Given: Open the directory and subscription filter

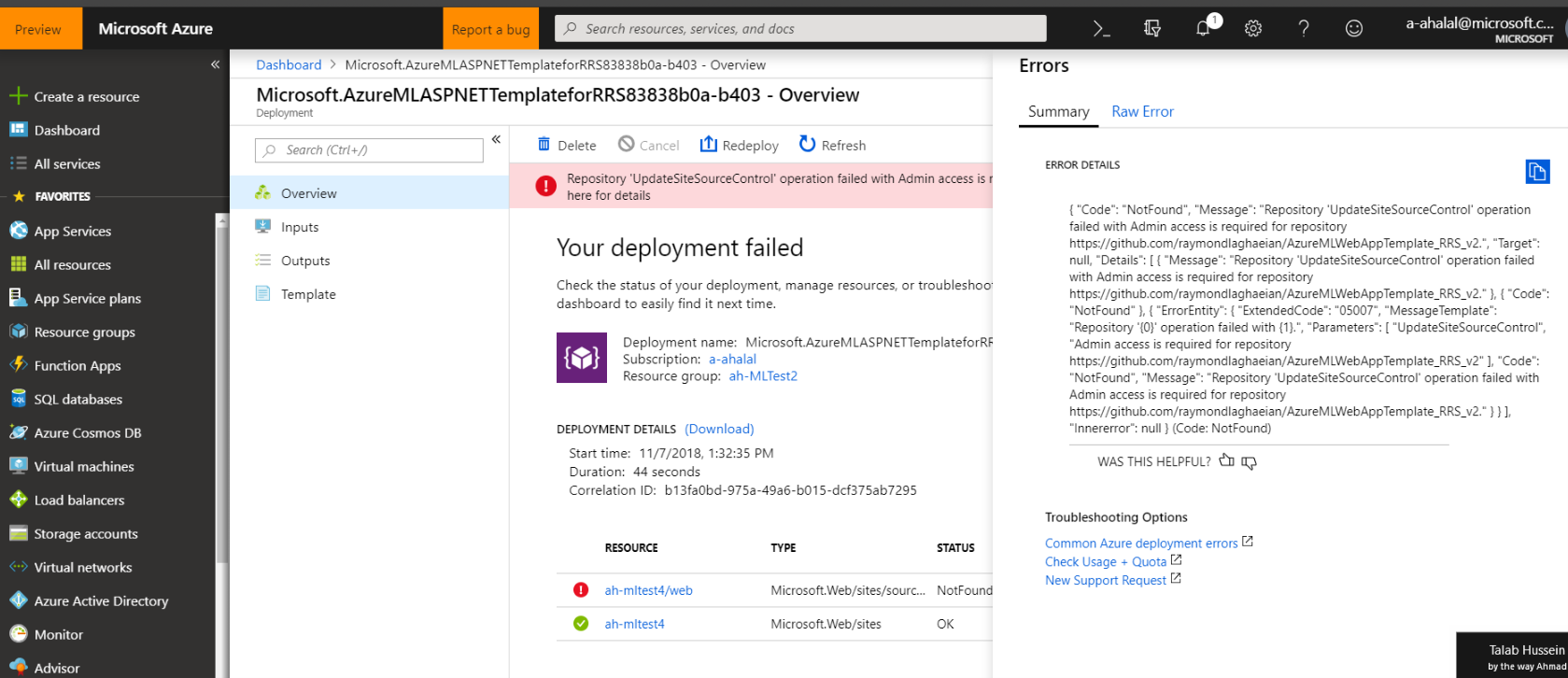Looking at the screenshot, I should [x=1152, y=29].
